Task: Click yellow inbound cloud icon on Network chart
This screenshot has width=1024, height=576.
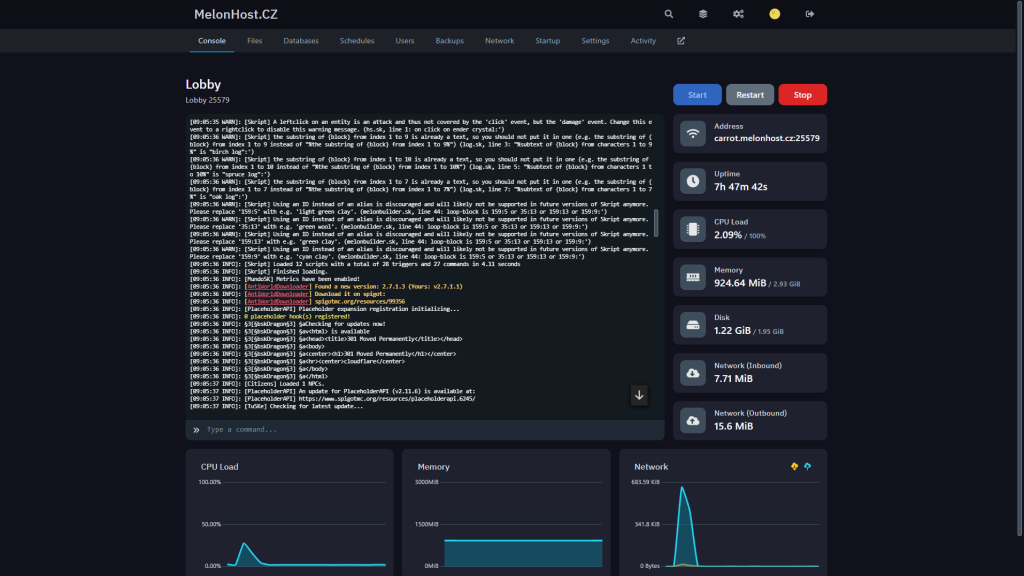Action: 794,466
